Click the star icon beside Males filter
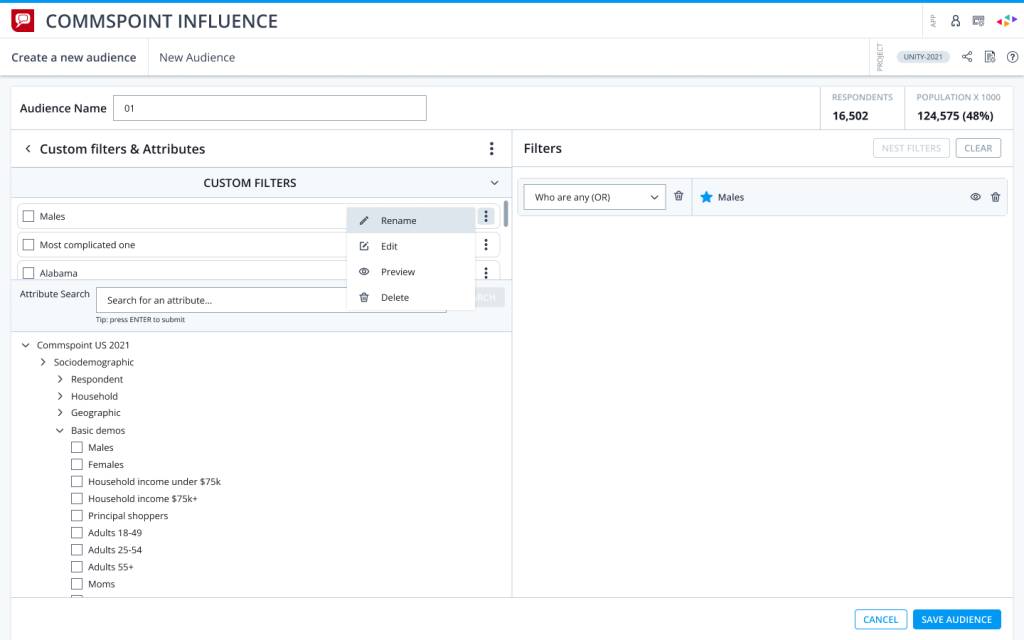Image resolution: width=1024 pixels, height=640 pixels. (706, 197)
